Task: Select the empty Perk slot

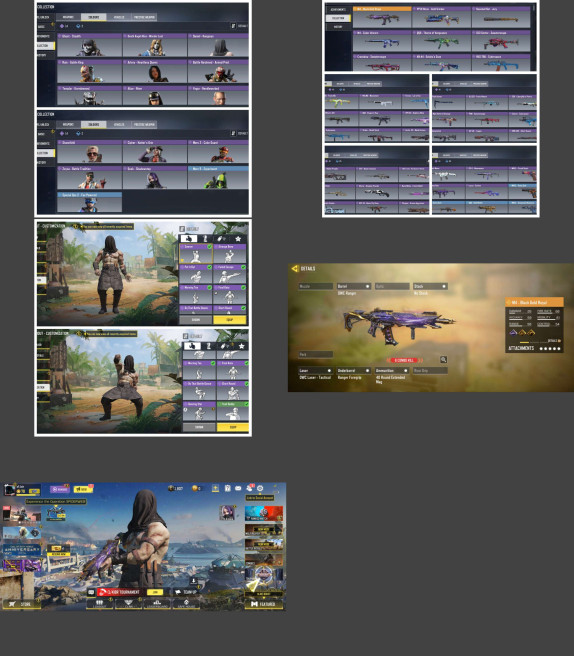Action: 316,354
